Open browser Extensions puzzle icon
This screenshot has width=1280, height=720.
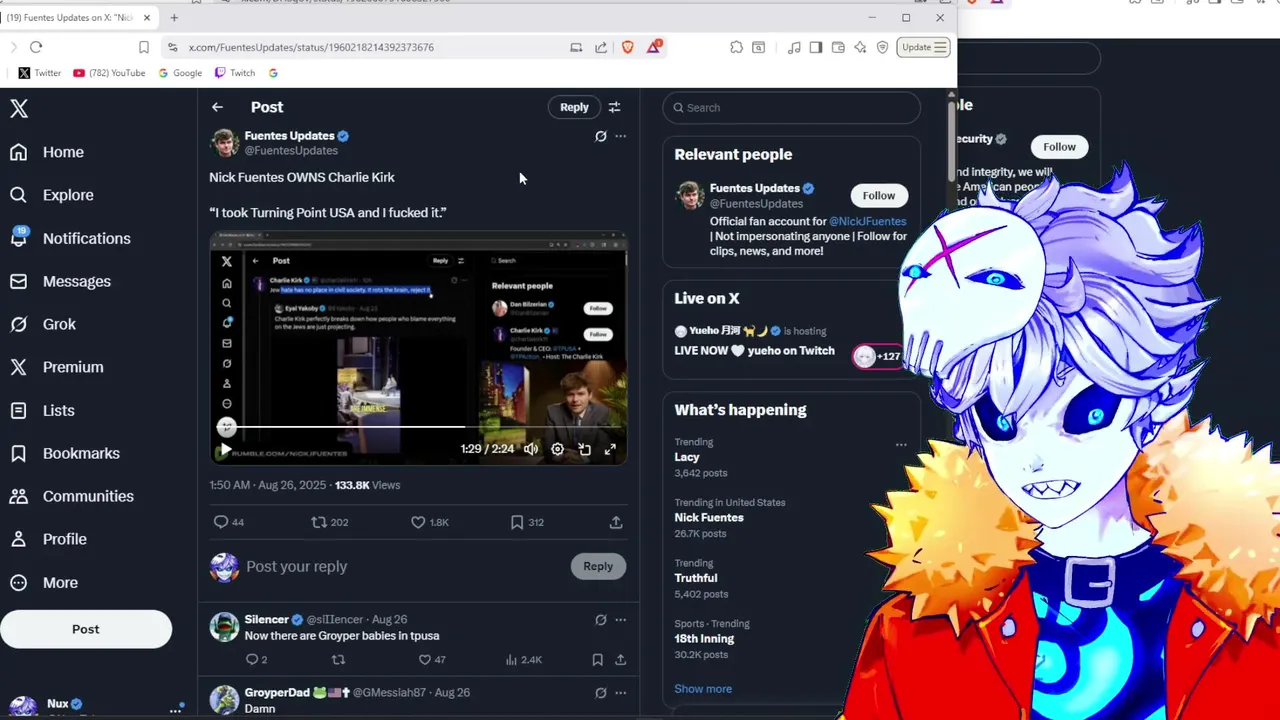(x=736, y=47)
